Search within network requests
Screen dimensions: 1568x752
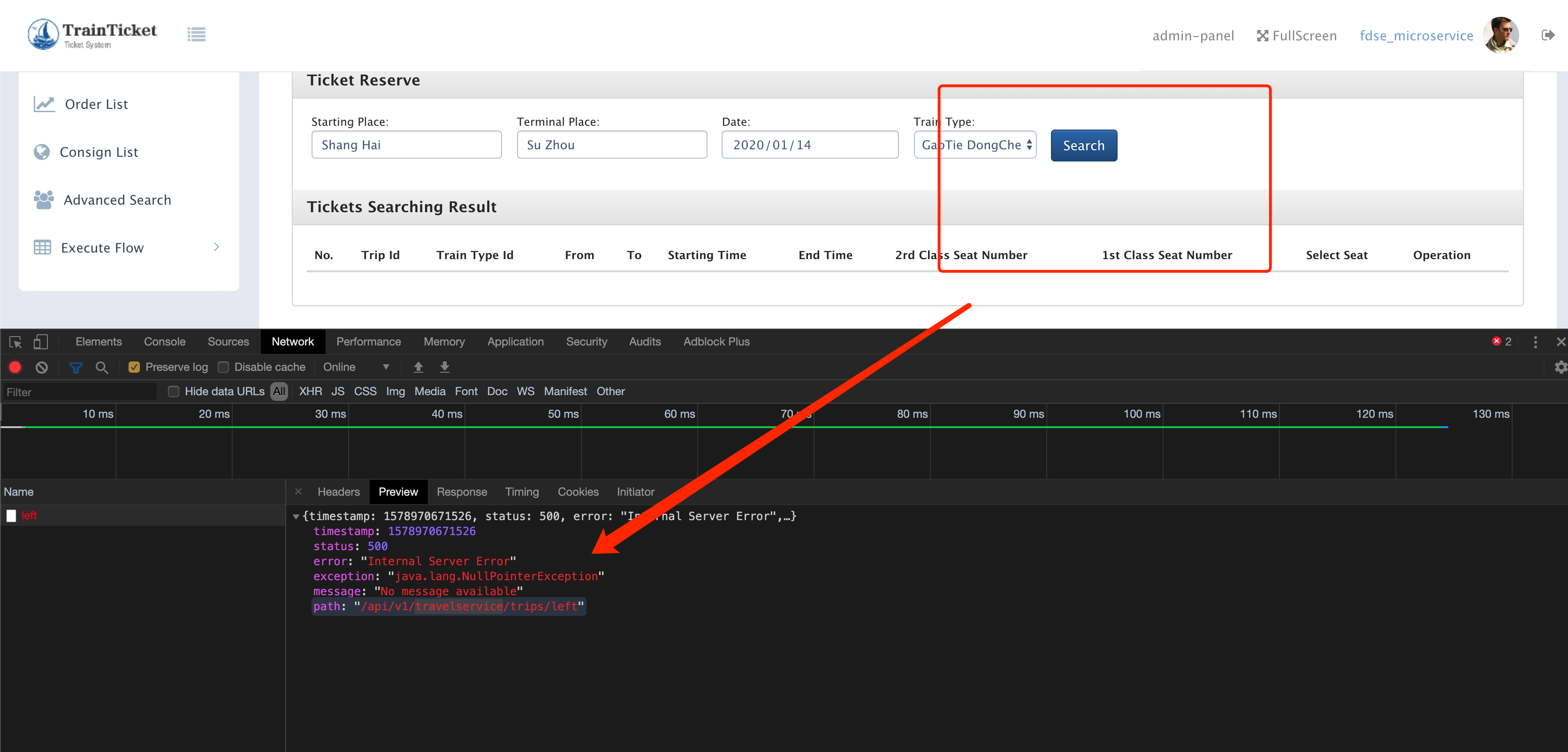point(102,367)
